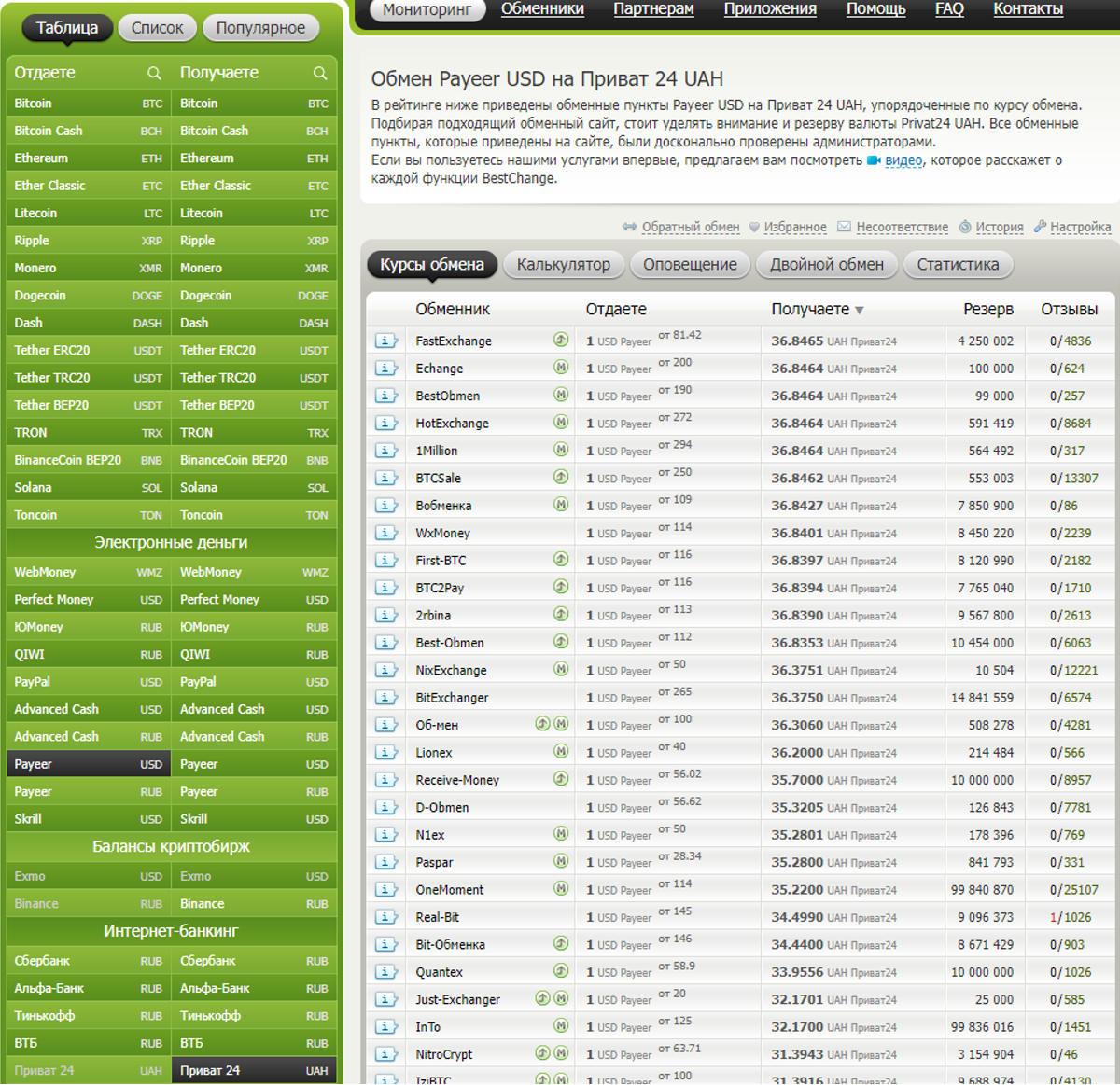Switch to the Калькулятор tab

tap(564, 265)
